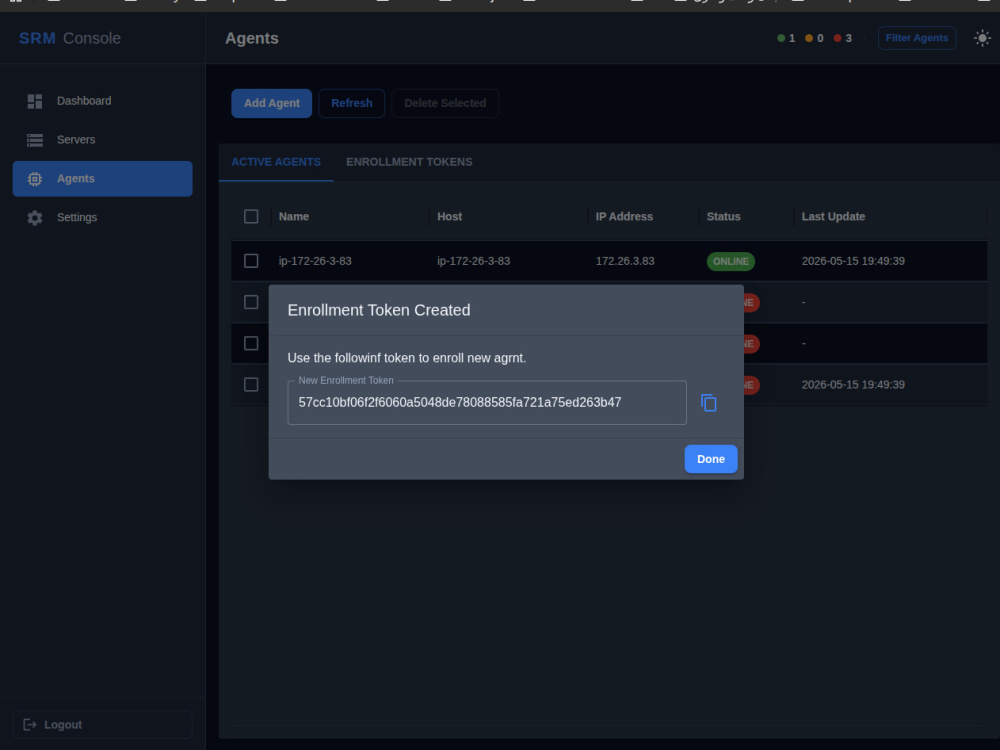This screenshot has width=1000, height=750.
Task: Check the ip-172-26-3-83 agent row checkbox
Action: (251, 261)
